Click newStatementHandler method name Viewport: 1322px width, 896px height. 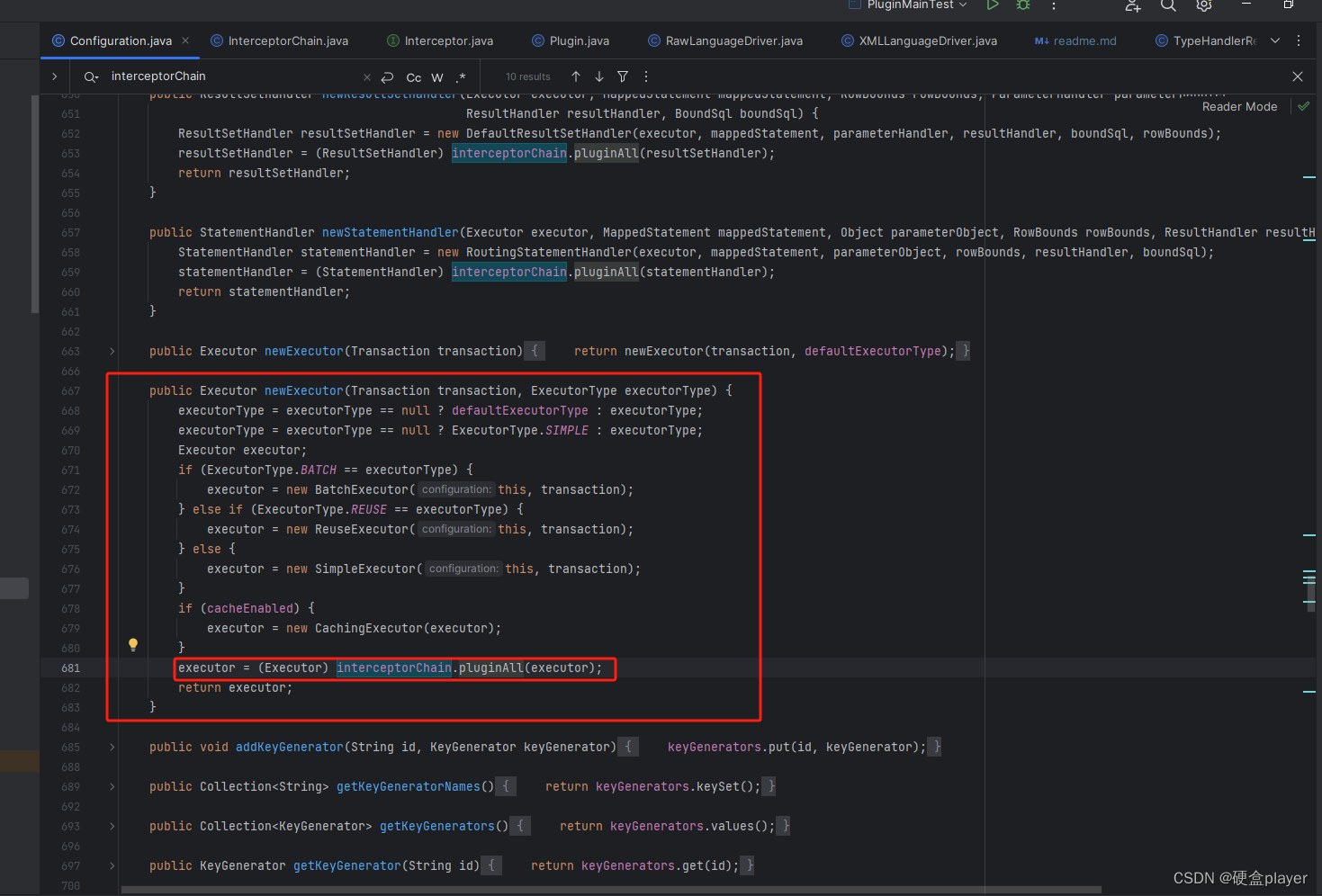(x=391, y=232)
